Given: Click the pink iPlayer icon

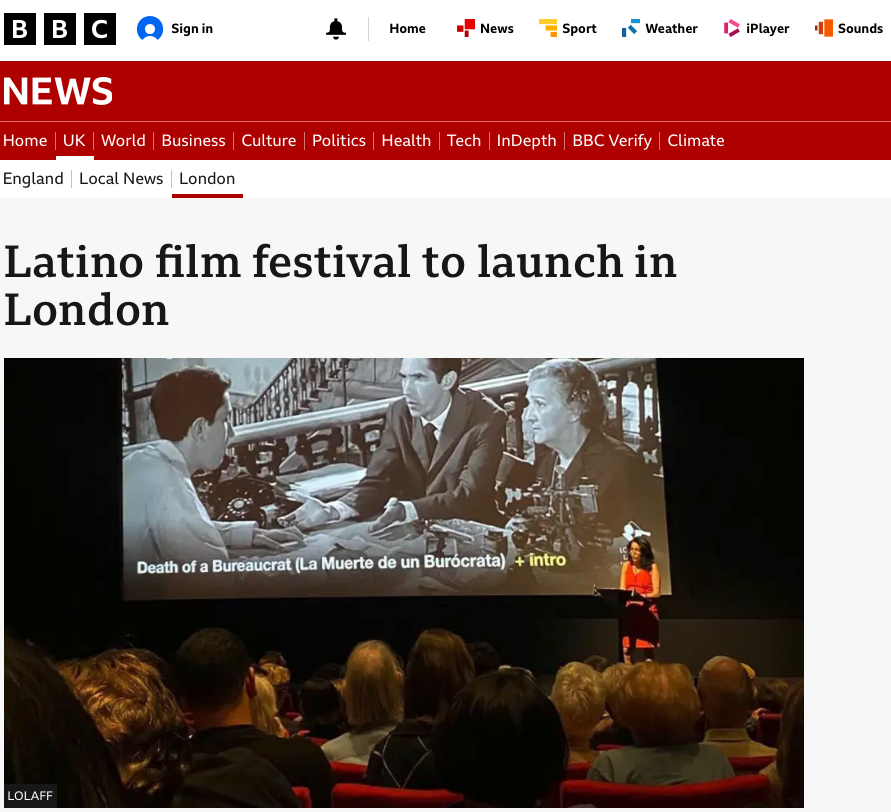Looking at the screenshot, I should (x=731, y=28).
